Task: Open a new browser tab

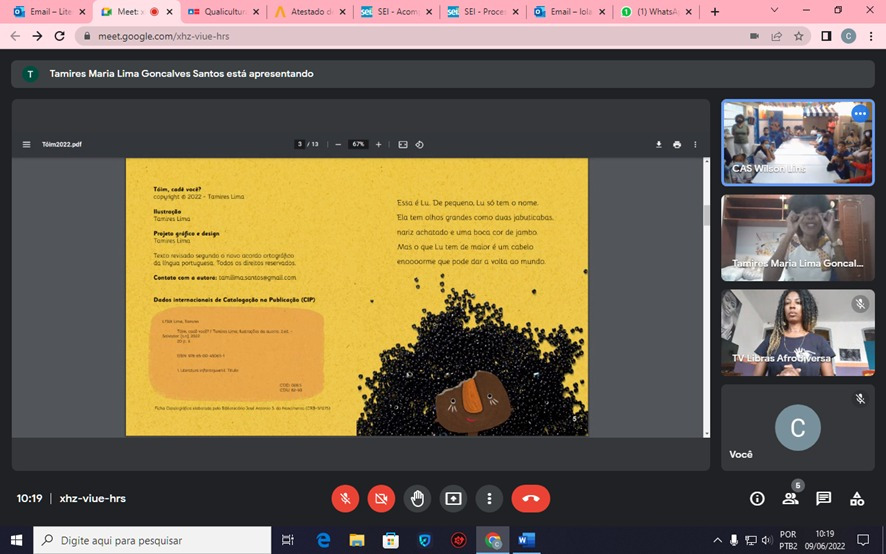Action: [715, 11]
